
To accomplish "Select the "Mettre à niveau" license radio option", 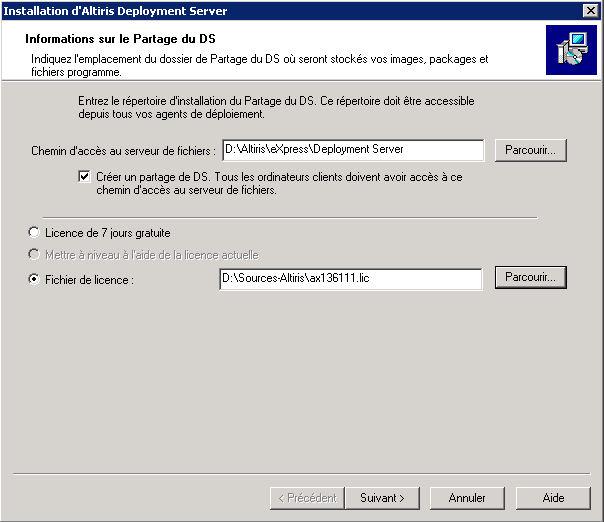I will tap(34, 255).
